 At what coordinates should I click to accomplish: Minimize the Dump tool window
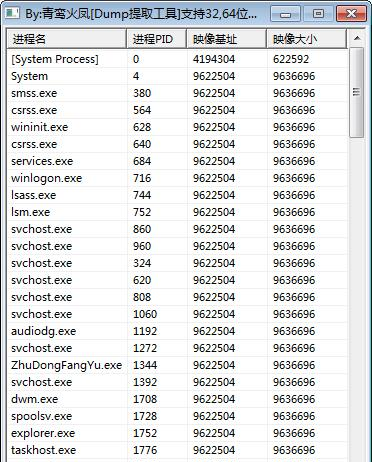tap(285, 14)
